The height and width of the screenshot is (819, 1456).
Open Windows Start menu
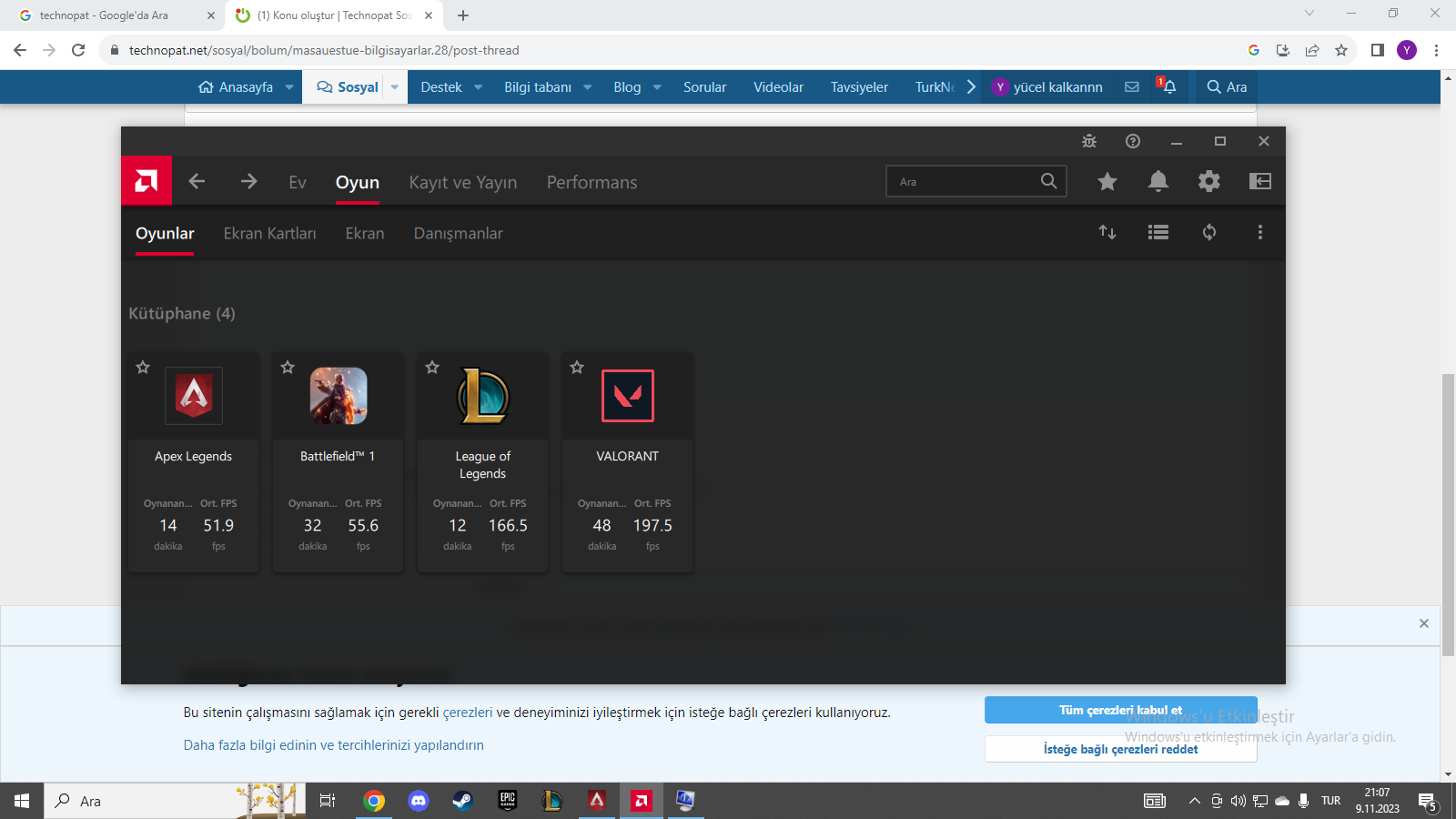22,801
